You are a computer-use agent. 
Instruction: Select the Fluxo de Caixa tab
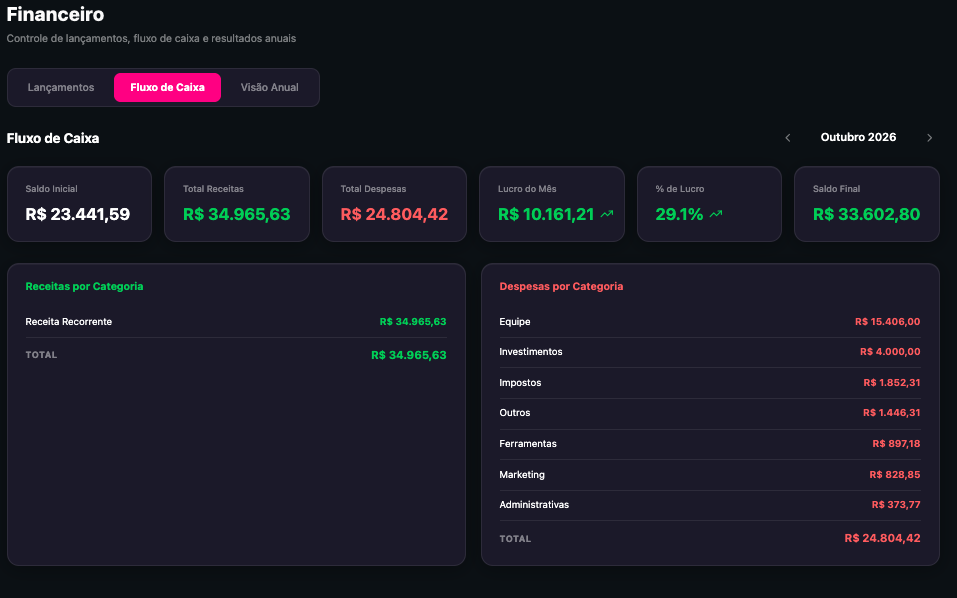[167, 87]
